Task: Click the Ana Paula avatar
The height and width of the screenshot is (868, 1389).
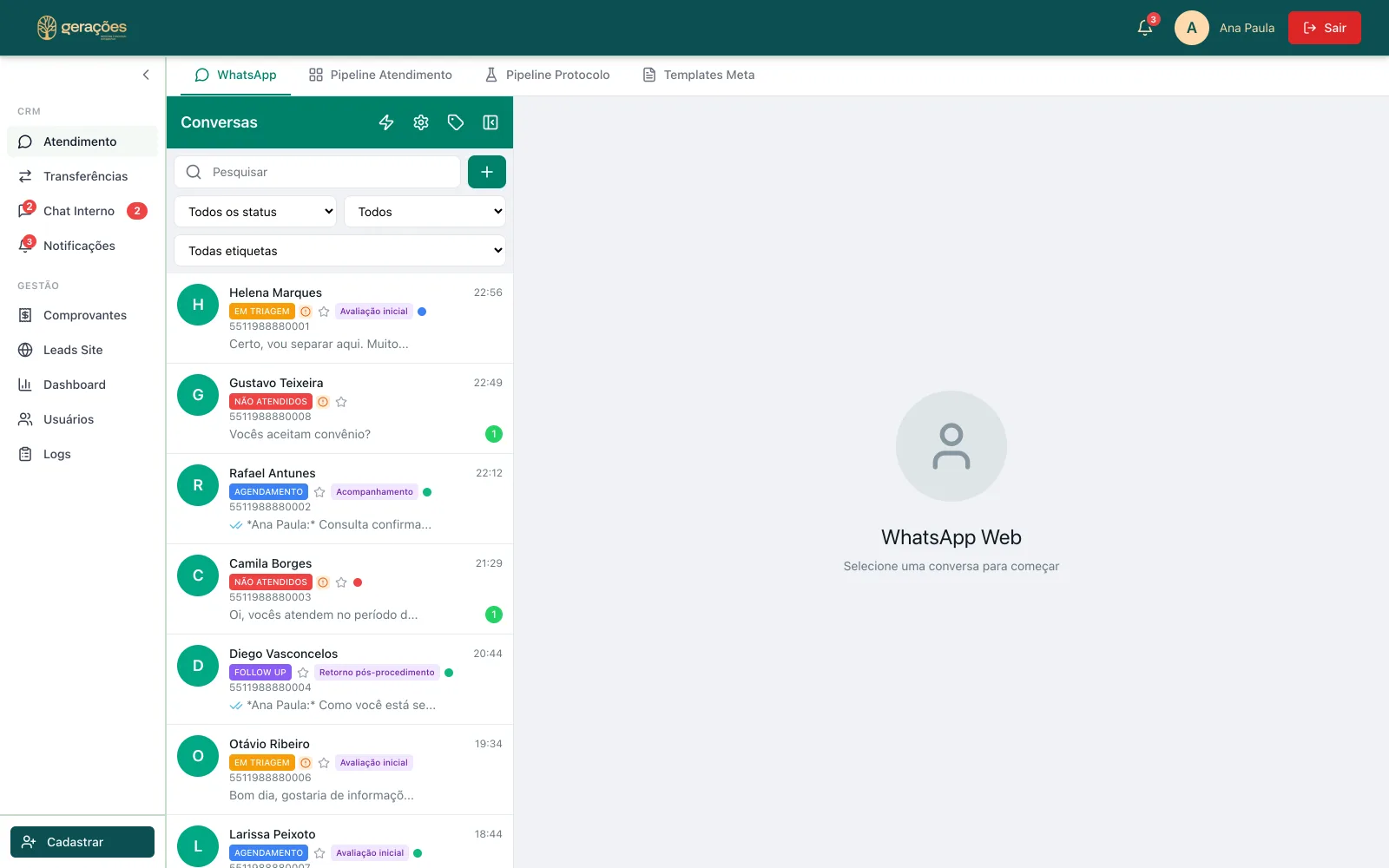Action: [1192, 28]
